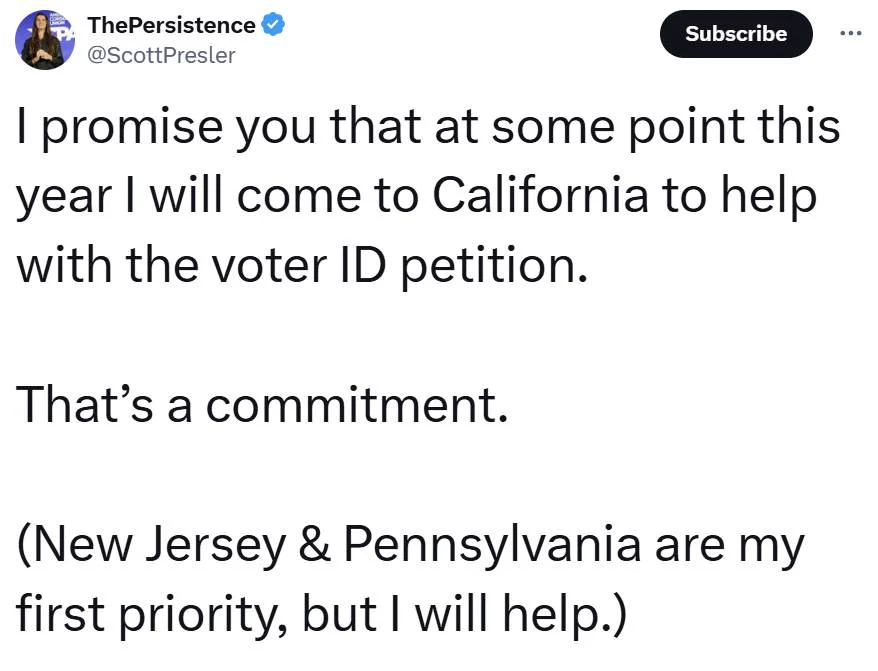Click the ampersand between New Jersey and Pennsylvania
The image size is (878, 671).
point(315,544)
